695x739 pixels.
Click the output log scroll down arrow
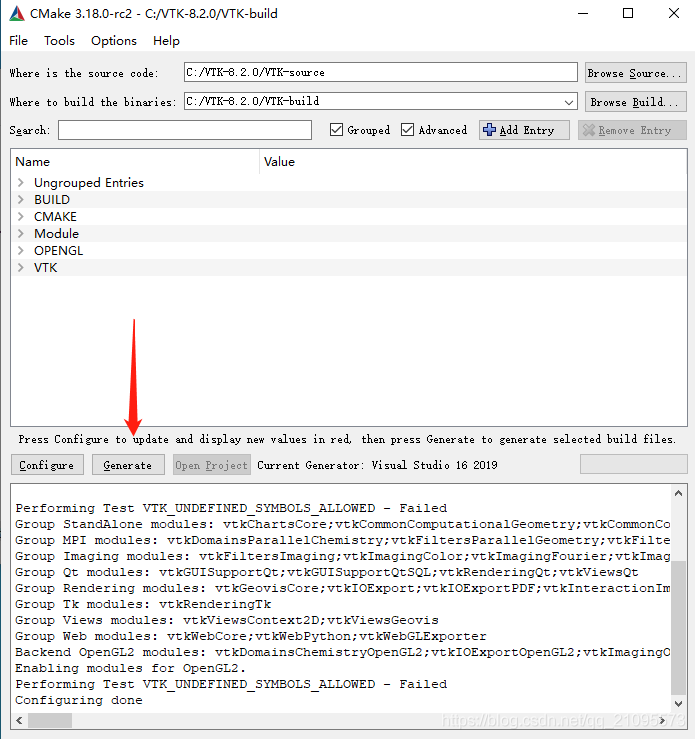[679, 704]
